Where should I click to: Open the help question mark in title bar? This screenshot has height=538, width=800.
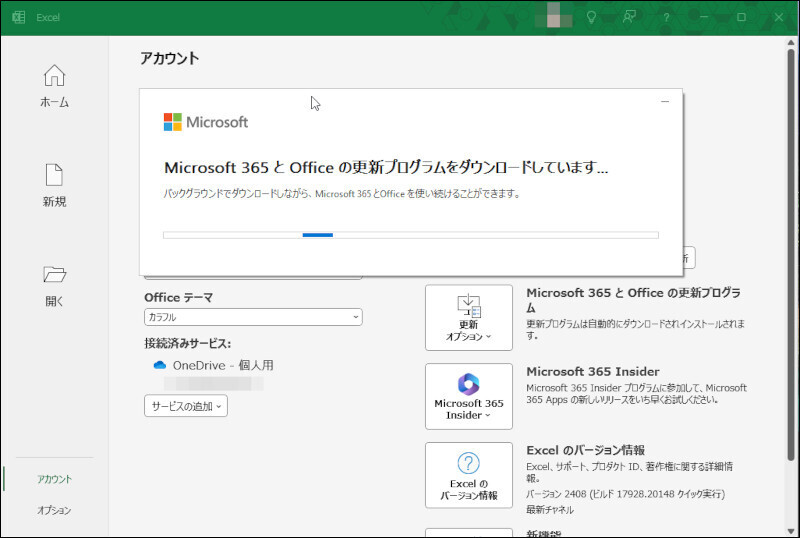666,17
